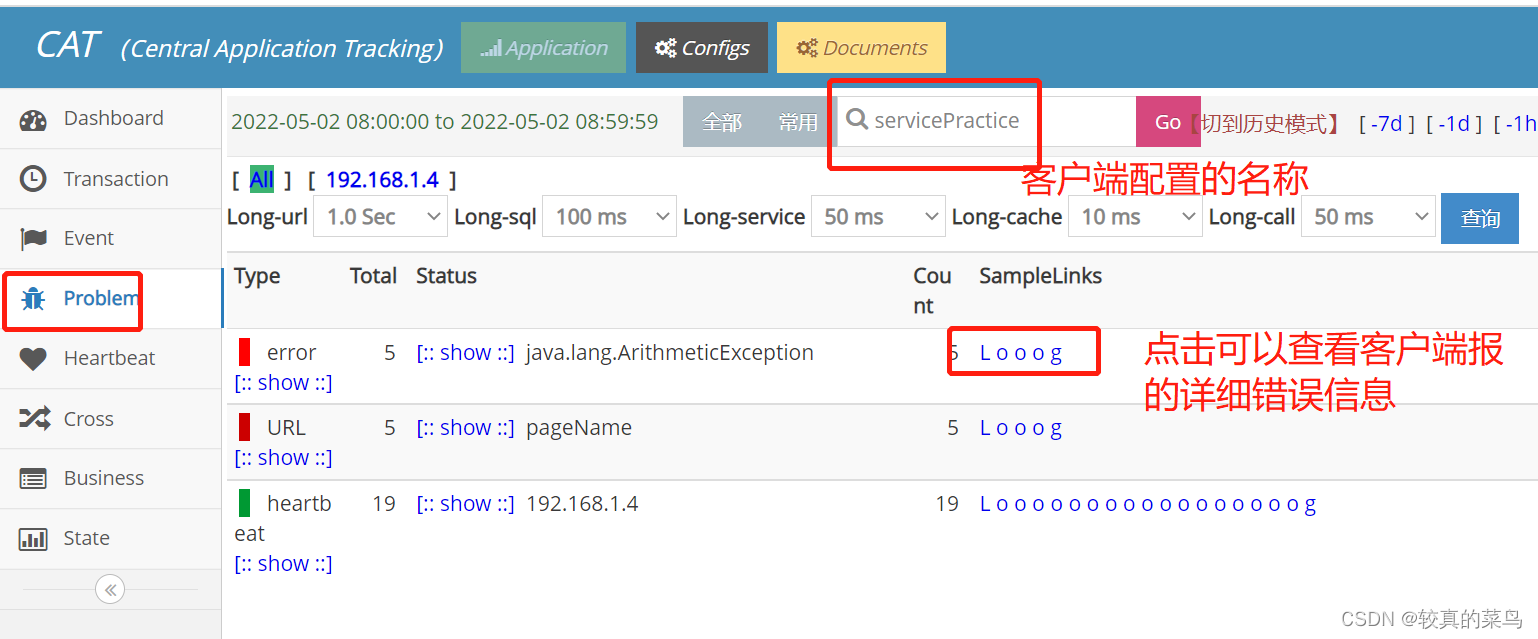Image resolution: width=1538 pixels, height=639 pixels.
Task: Collapse the sidebar with the double-chevron button
Action: pyautogui.click(x=110, y=590)
